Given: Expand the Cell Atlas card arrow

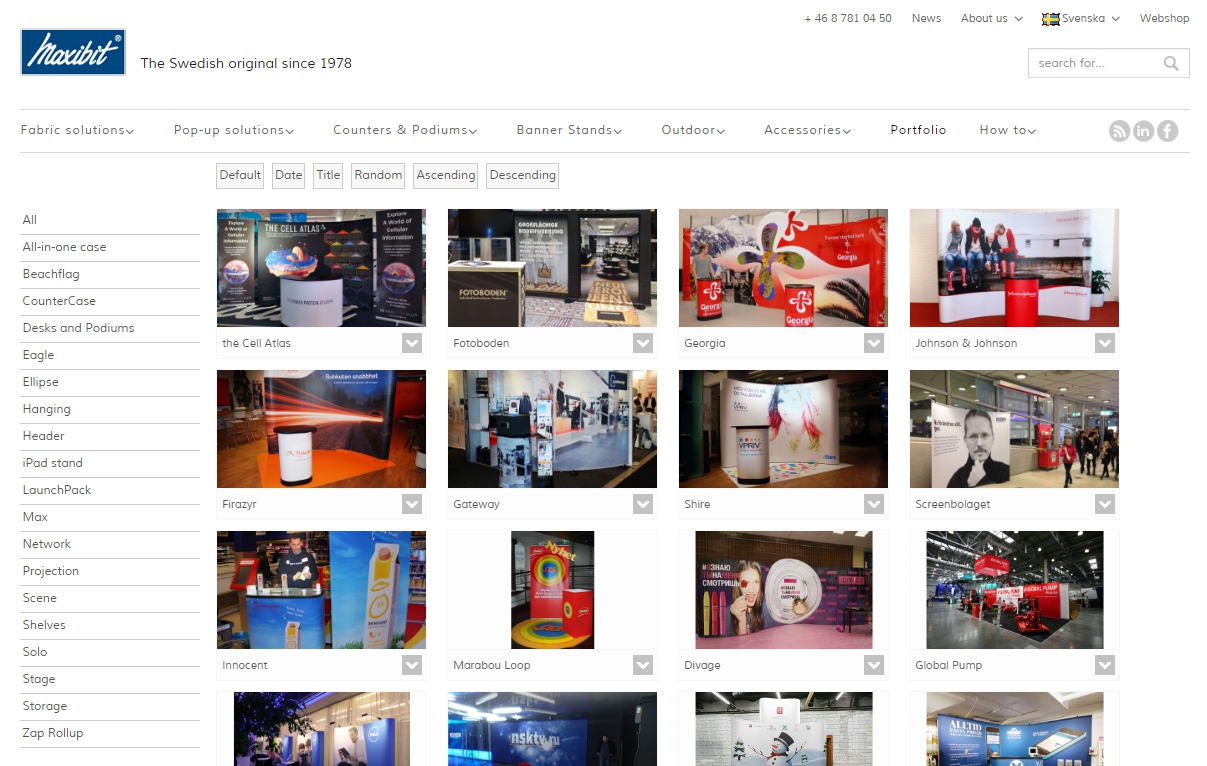Looking at the screenshot, I should pos(412,343).
